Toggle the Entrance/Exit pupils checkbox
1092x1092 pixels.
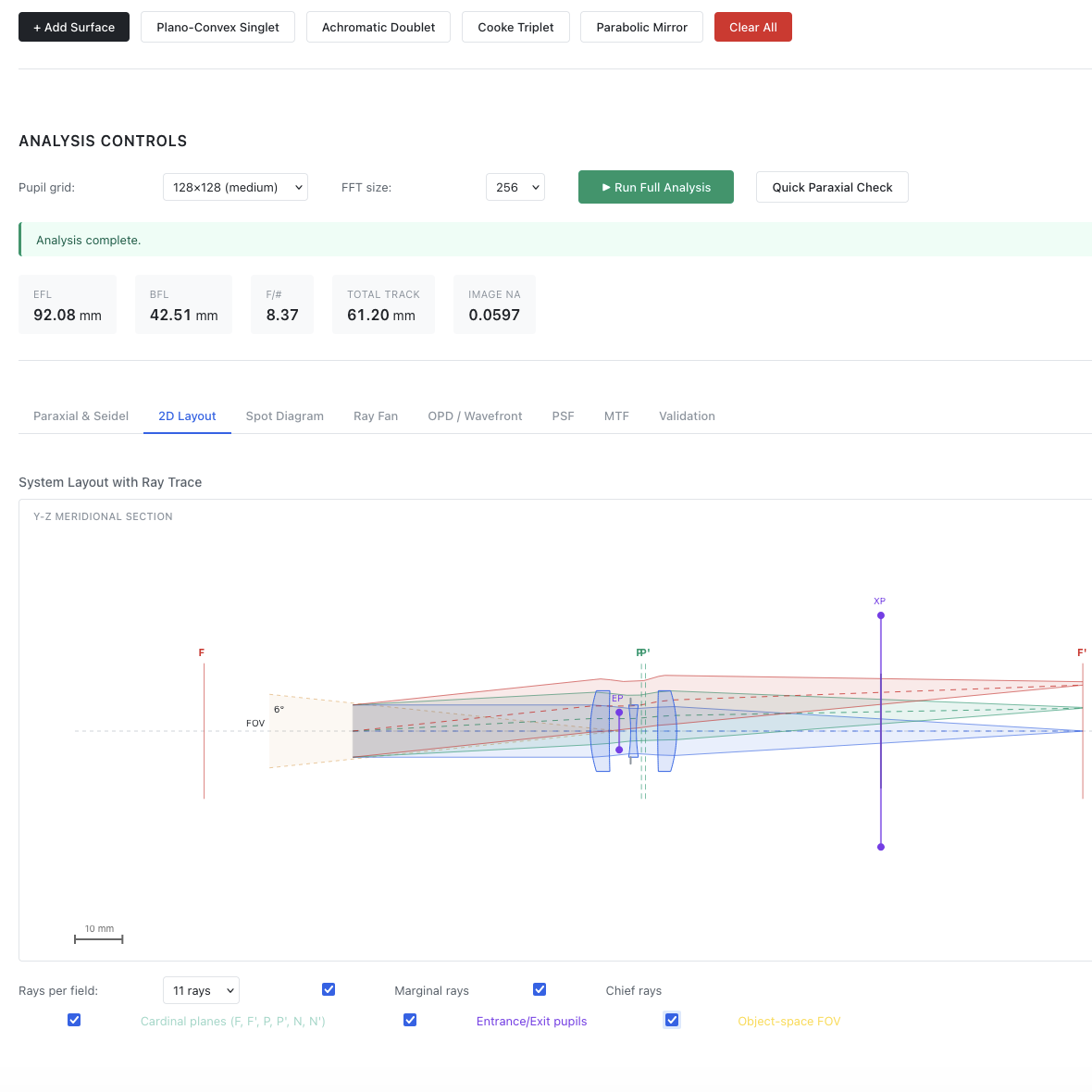pyautogui.click(x=410, y=1020)
